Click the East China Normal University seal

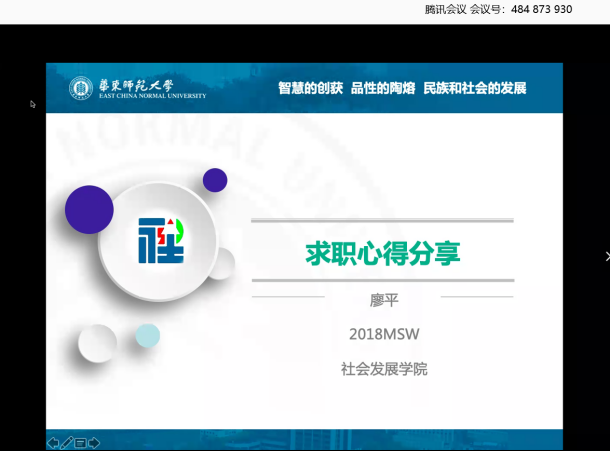click(80, 88)
